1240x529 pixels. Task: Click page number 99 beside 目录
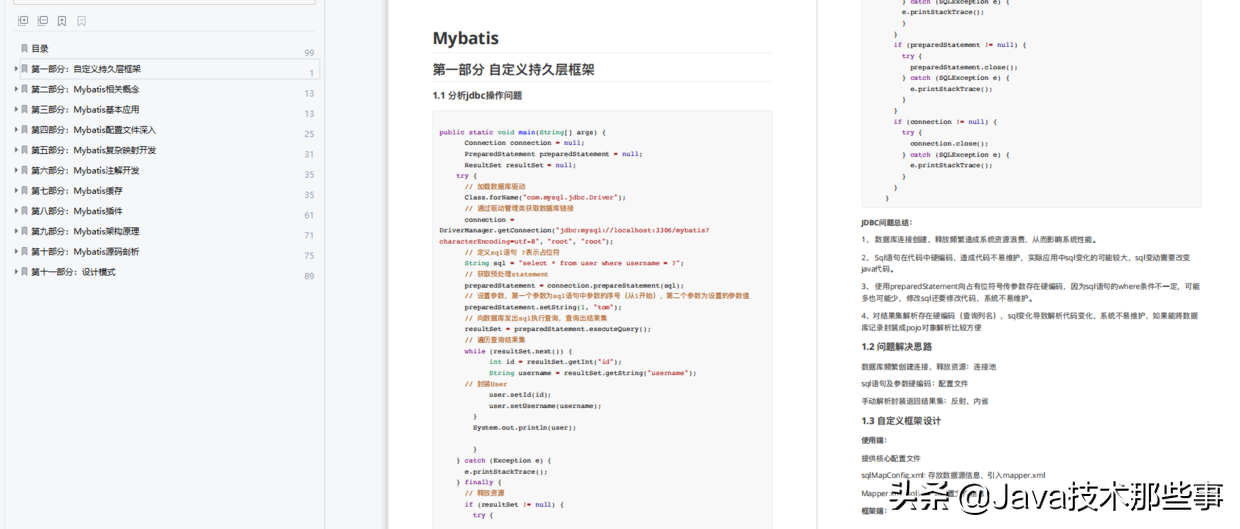309,53
